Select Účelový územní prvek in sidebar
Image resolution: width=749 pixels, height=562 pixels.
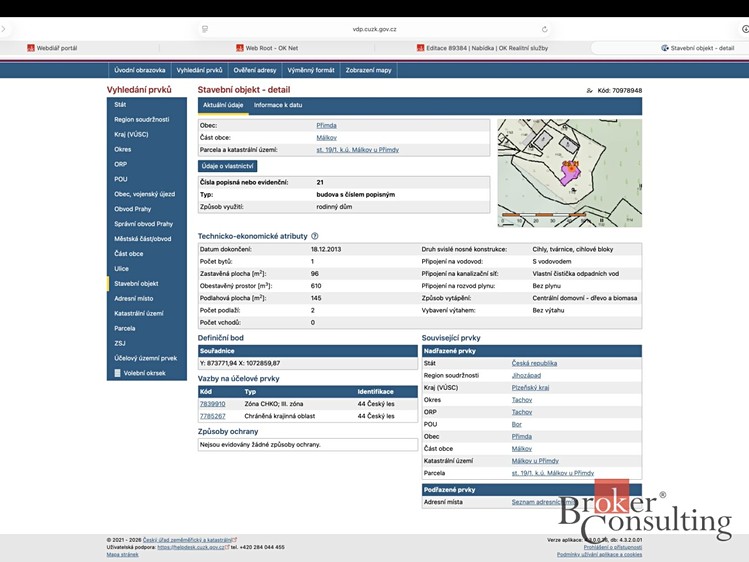point(147,358)
